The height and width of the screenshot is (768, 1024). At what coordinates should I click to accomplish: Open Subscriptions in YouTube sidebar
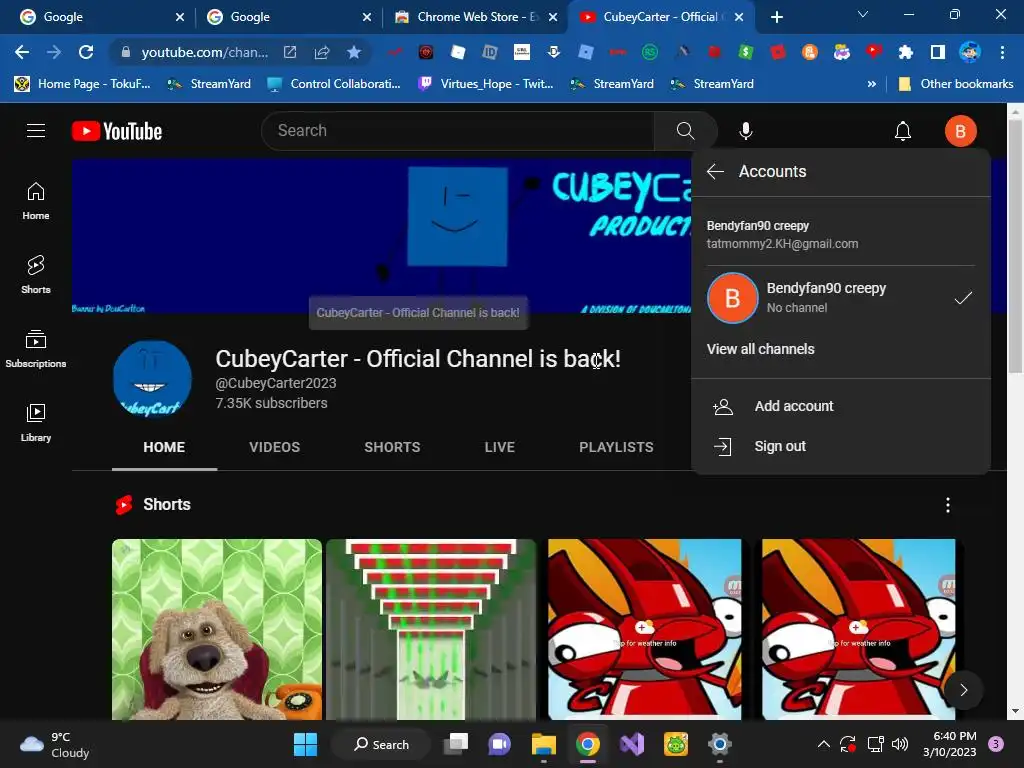36,349
